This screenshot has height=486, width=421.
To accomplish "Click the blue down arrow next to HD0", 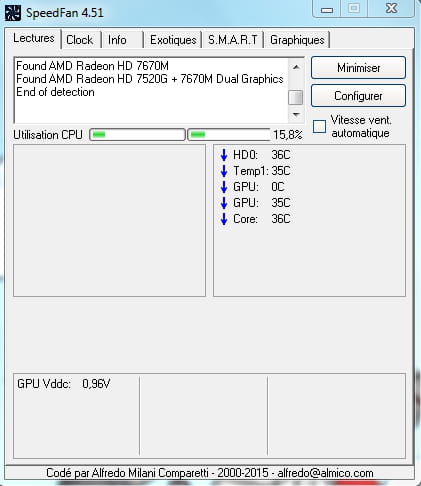I will tap(224, 155).
